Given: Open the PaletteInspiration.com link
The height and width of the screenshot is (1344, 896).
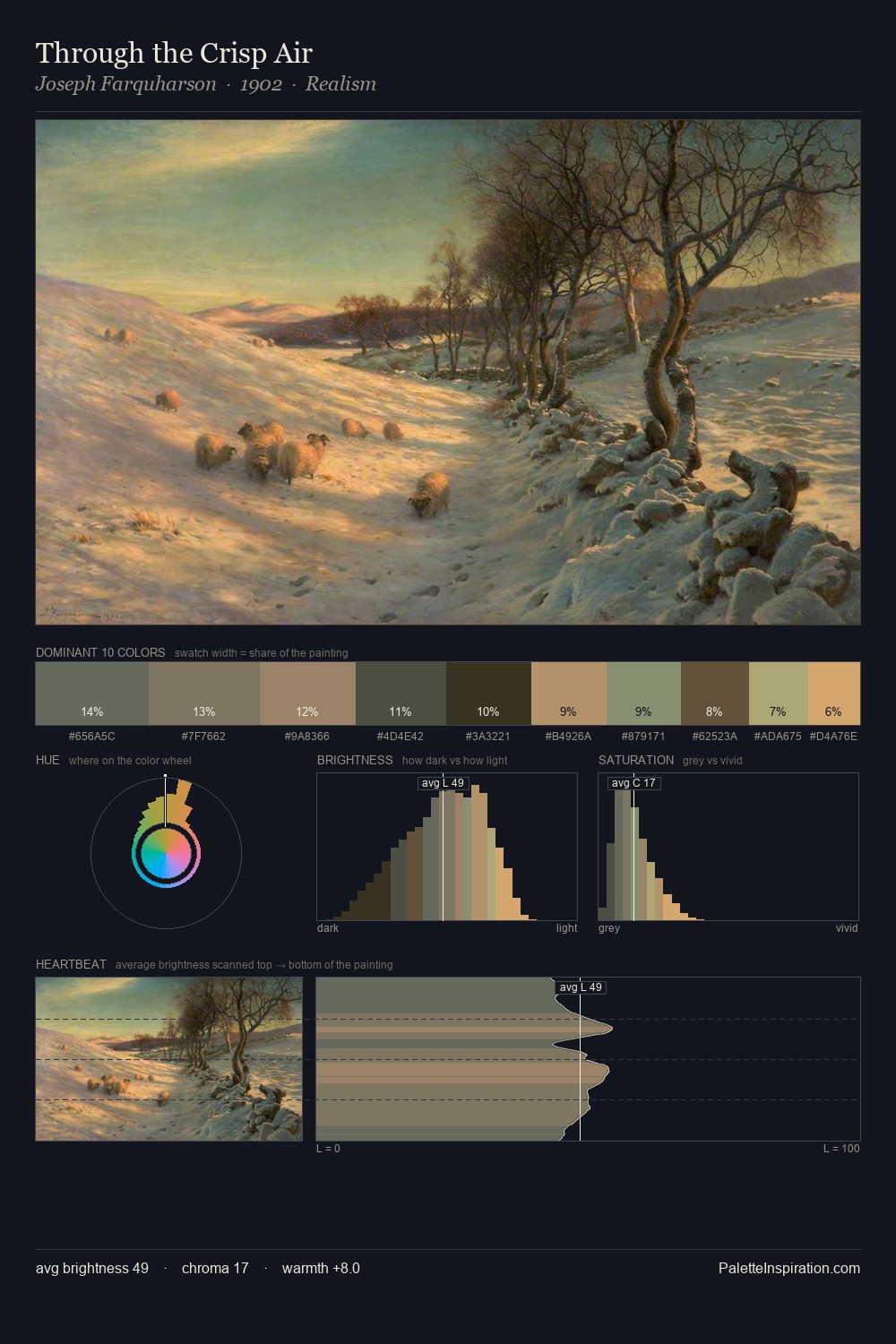Looking at the screenshot, I should (788, 1268).
